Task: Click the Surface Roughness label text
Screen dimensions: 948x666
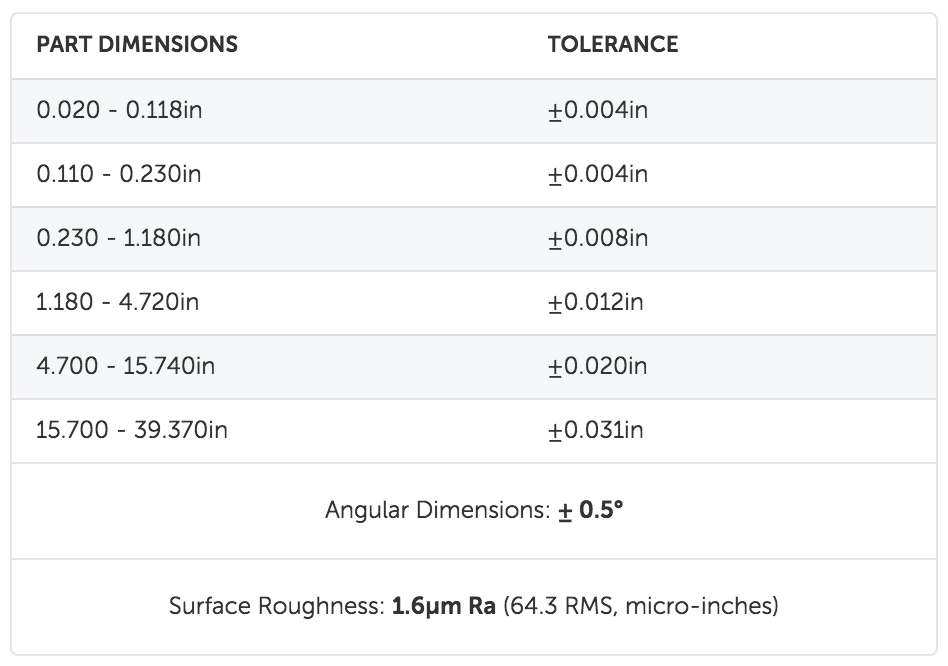Action: click(x=277, y=606)
